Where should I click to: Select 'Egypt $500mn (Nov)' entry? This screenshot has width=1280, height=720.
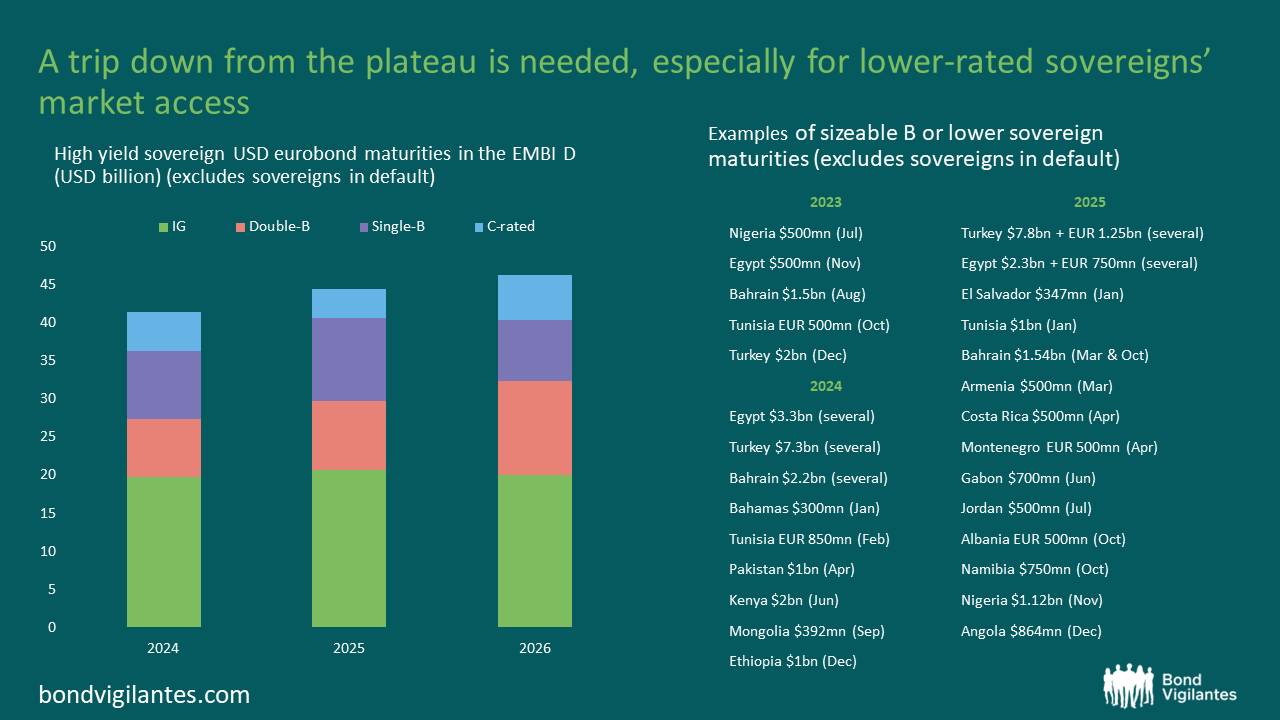pyautogui.click(x=795, y=264)
